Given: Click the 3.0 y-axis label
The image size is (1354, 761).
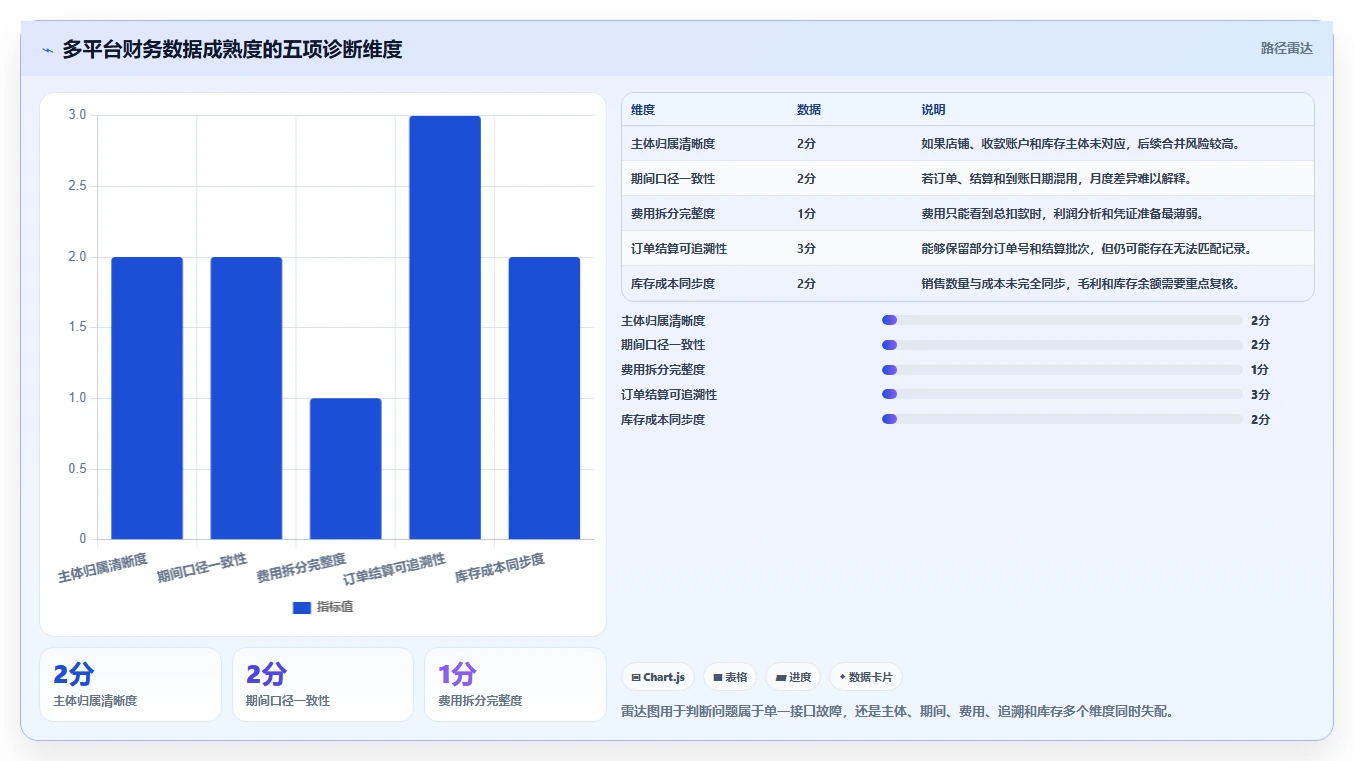Looking at the screenshot, I should (77, 115).
